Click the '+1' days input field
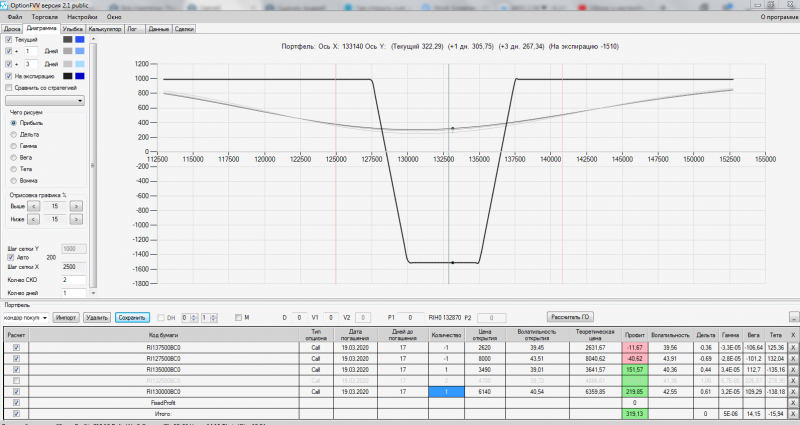The image size is (800, 425). (x=31, y=51)
